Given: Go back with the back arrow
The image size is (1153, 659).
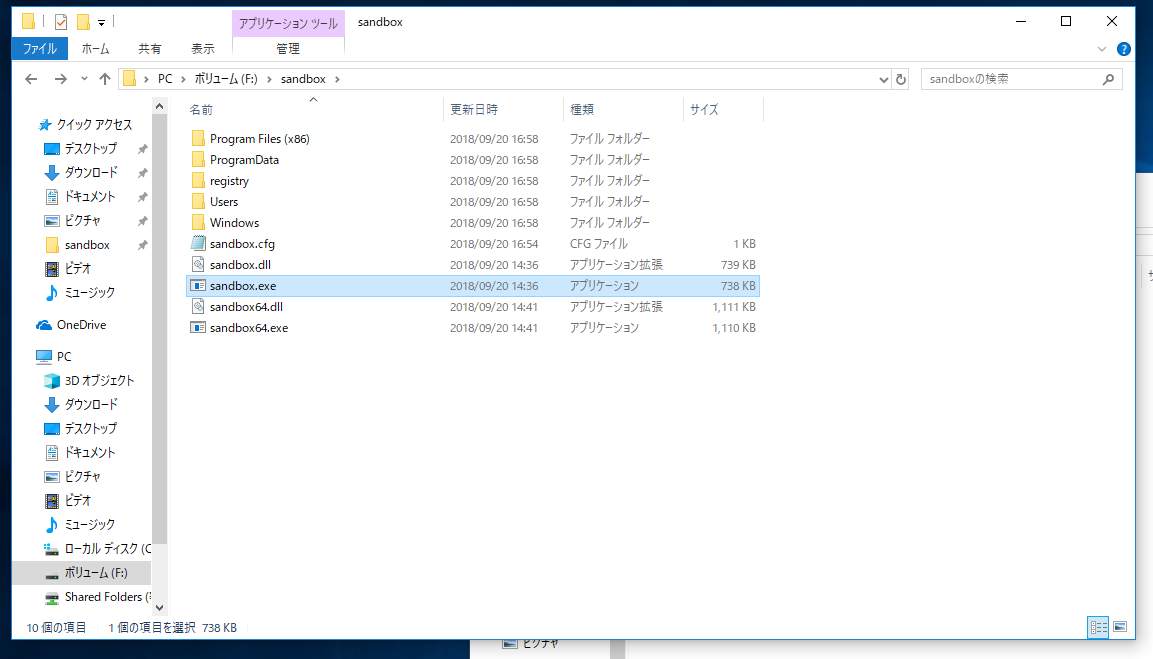Looking at the screenshot, I should [x=31, y=79].
